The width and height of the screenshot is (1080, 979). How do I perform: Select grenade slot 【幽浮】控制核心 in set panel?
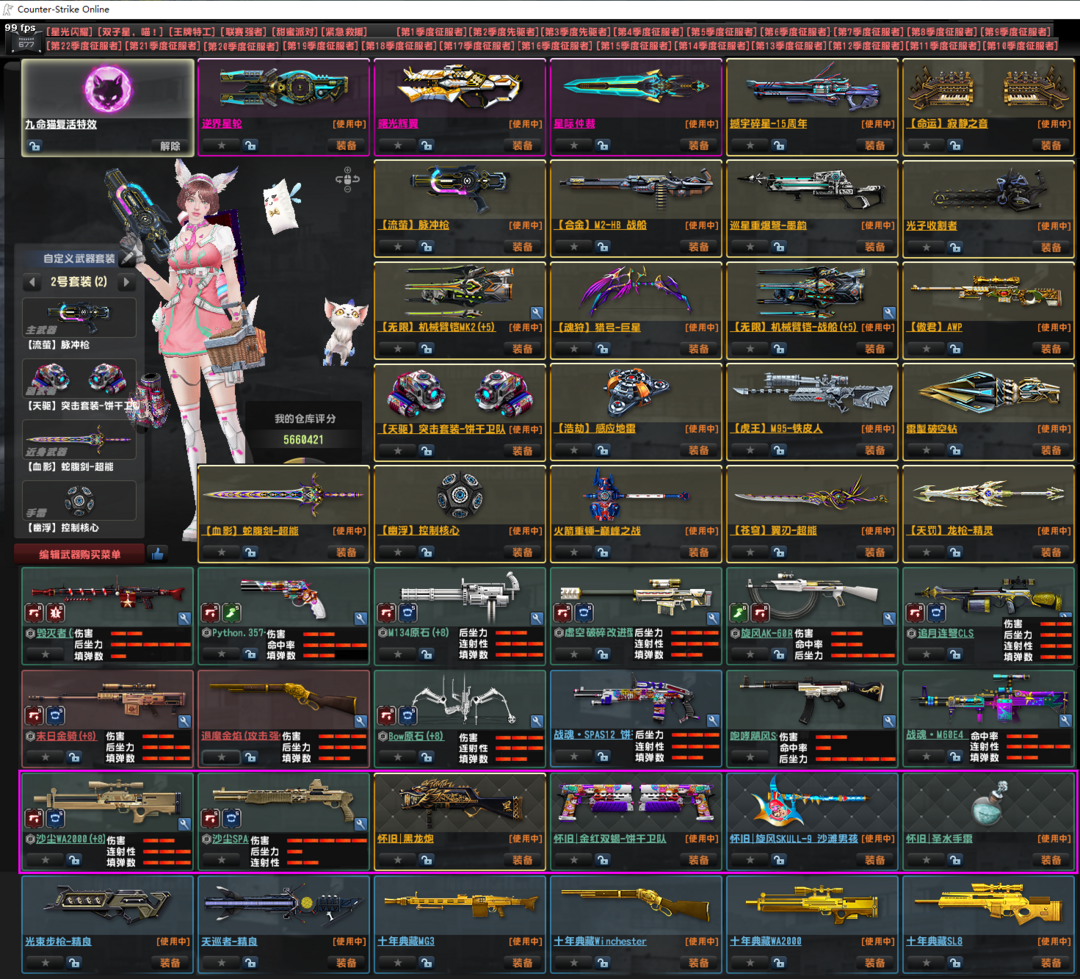point(79,501)
